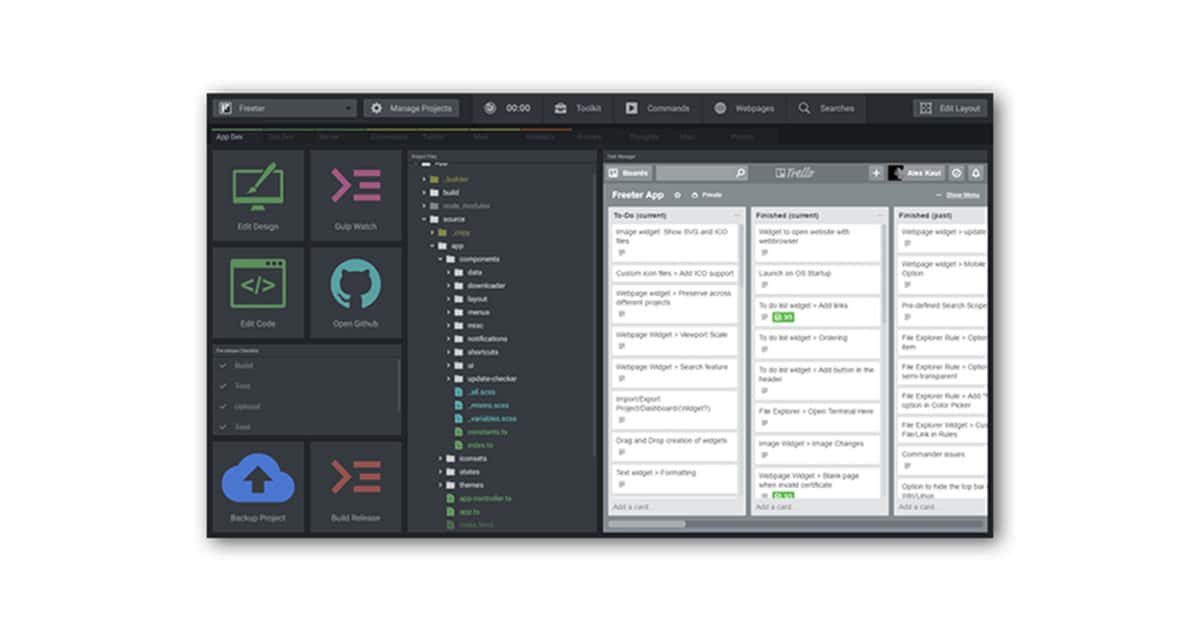Screen dimensions: 1200x630
Task: Collapse the components folder
Action: point(440,259)
